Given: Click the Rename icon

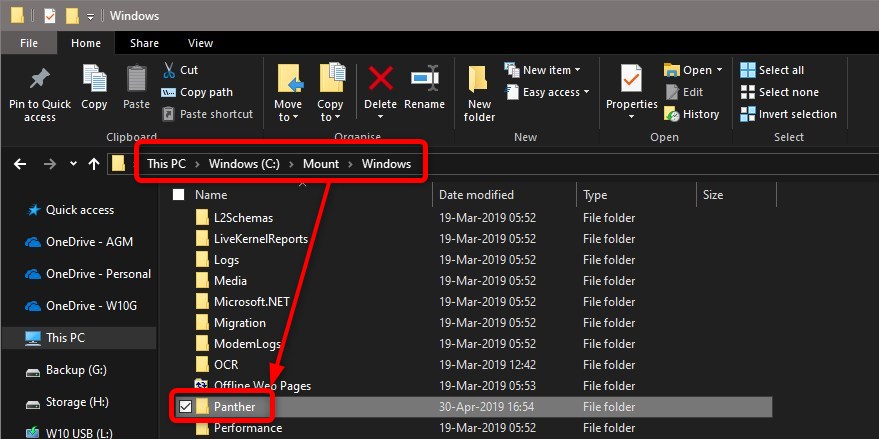Looking at the screenshot, I should point(424,77).
